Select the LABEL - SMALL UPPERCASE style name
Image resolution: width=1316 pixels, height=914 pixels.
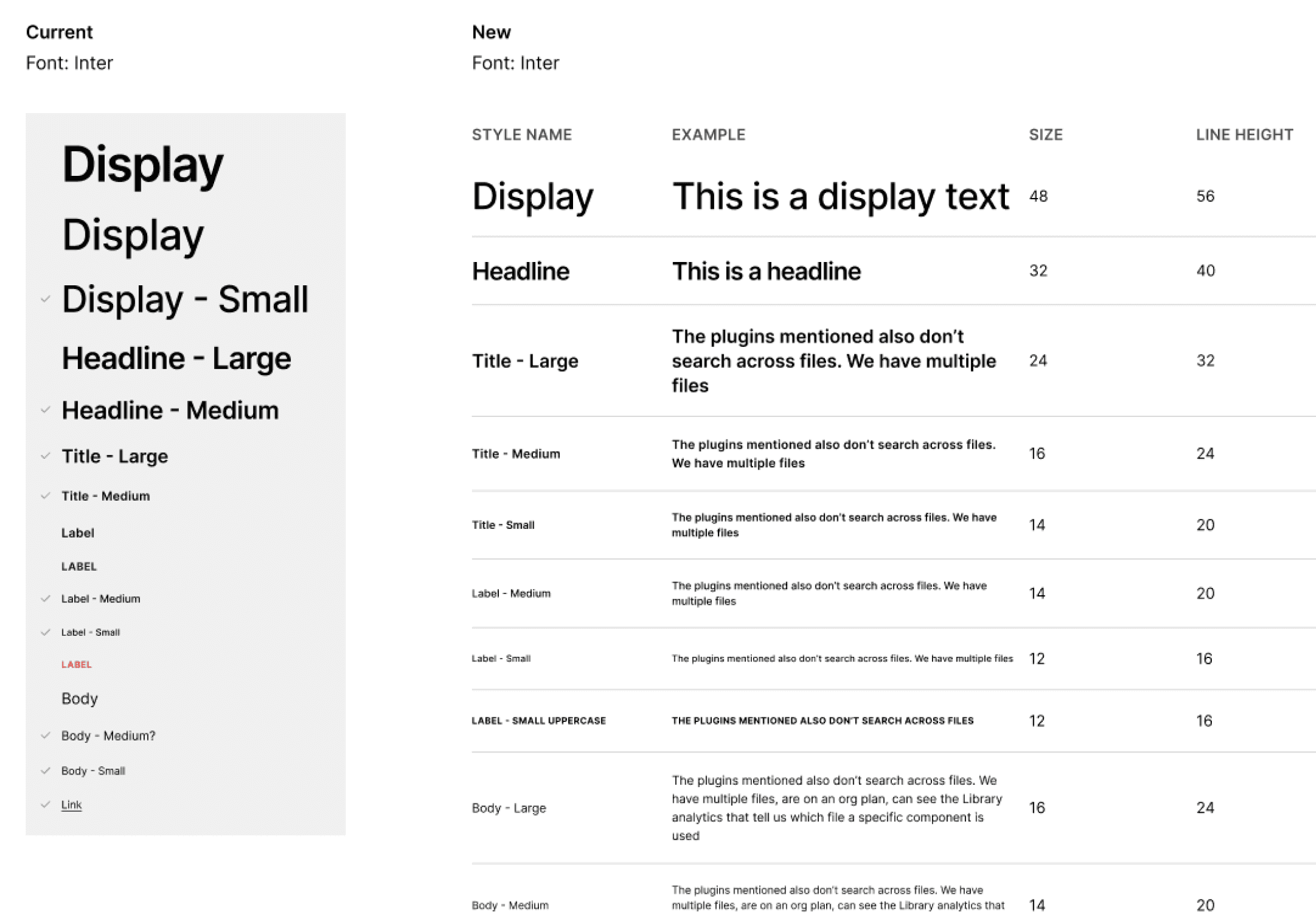coord(538,720)
